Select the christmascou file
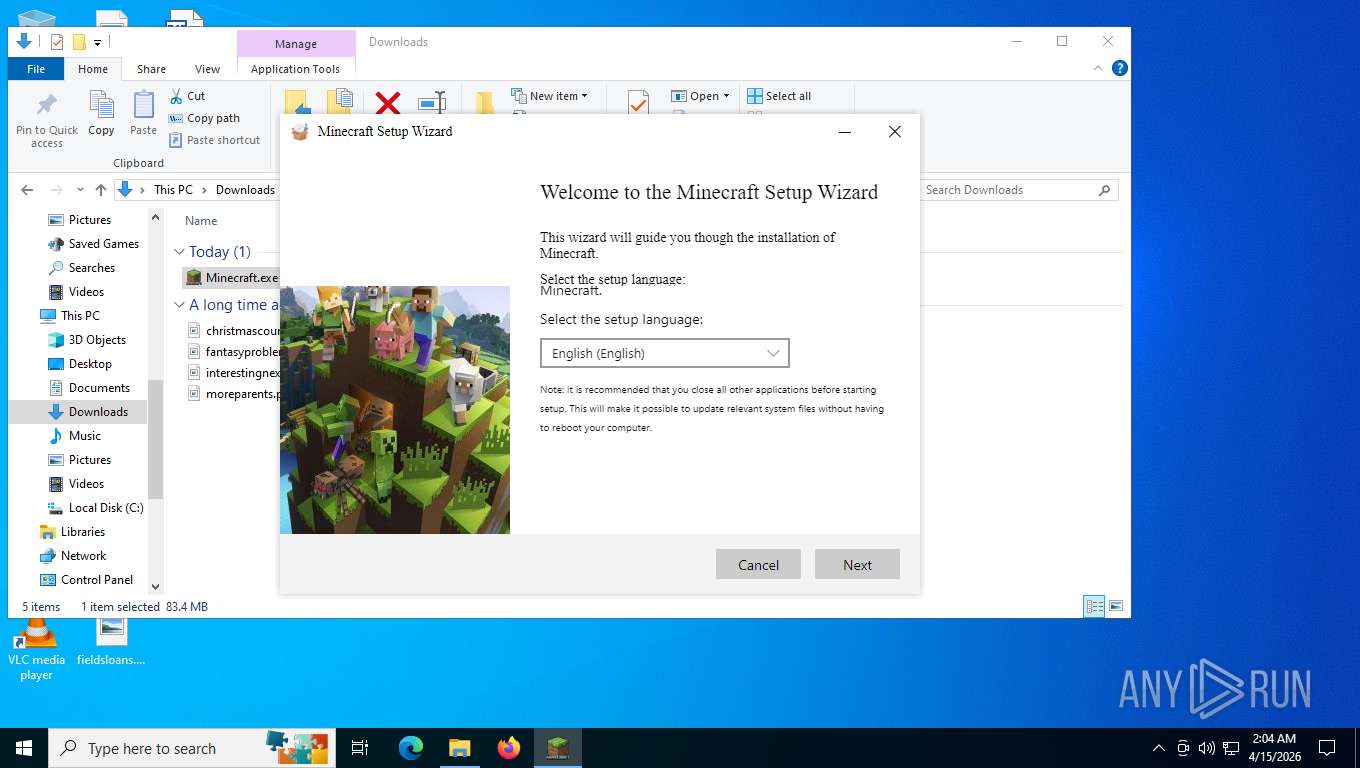This screenshot has width=1360, height=768. point(234,330)
